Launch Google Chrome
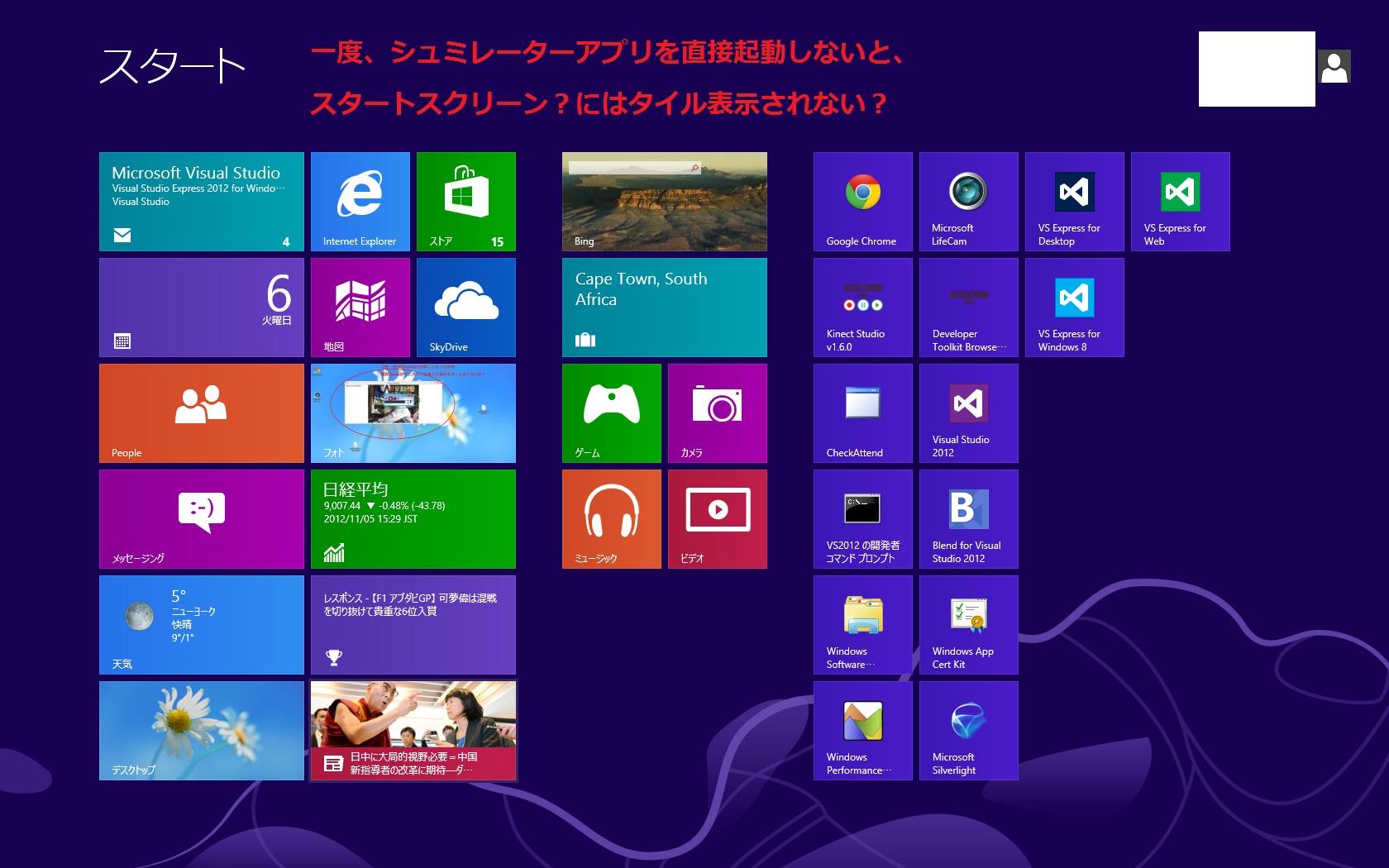This screenshot has width=1389, height=868. (x=863, y=202)
